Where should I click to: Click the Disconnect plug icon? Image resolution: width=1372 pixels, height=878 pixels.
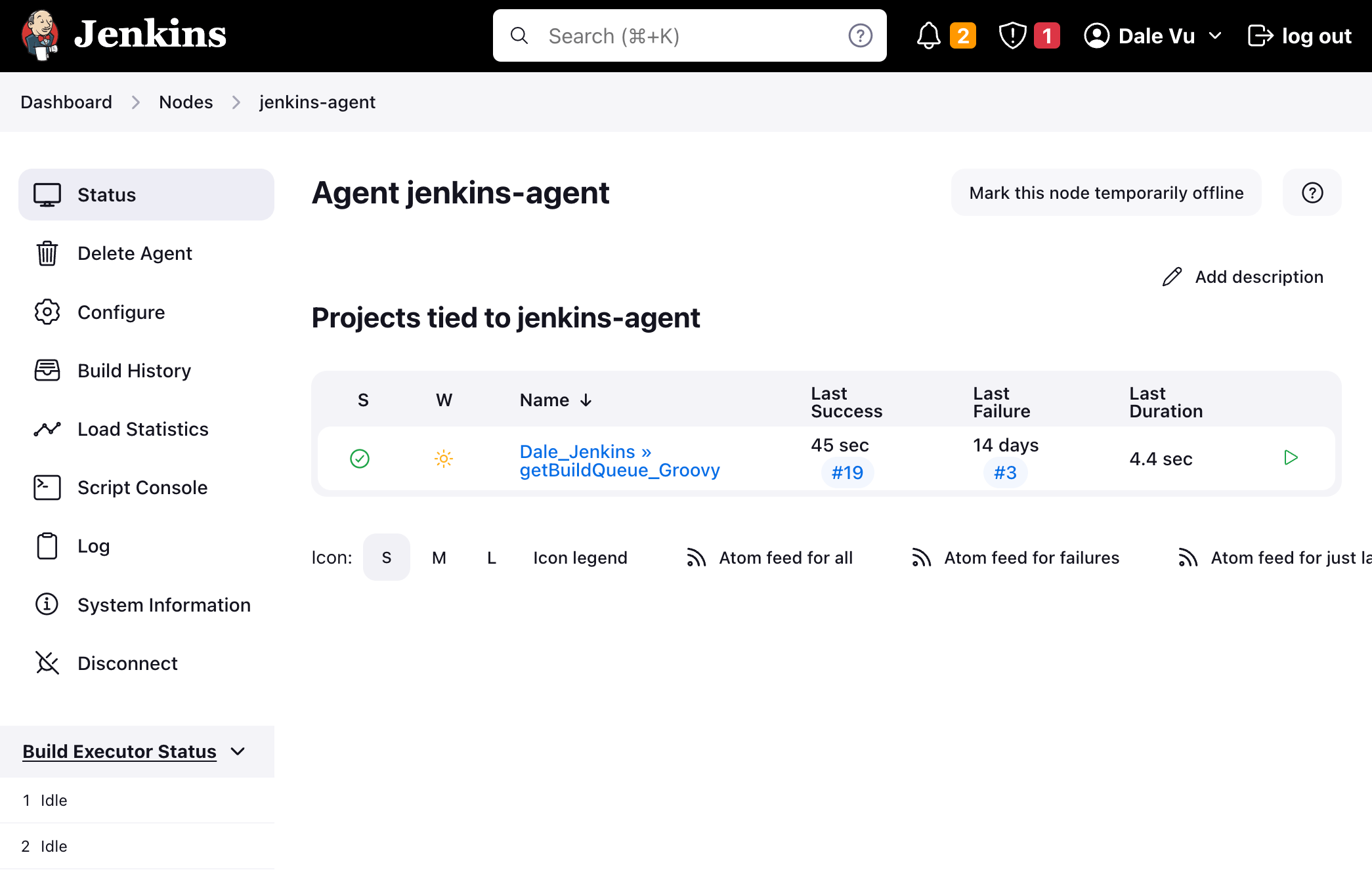click(47, 663)
